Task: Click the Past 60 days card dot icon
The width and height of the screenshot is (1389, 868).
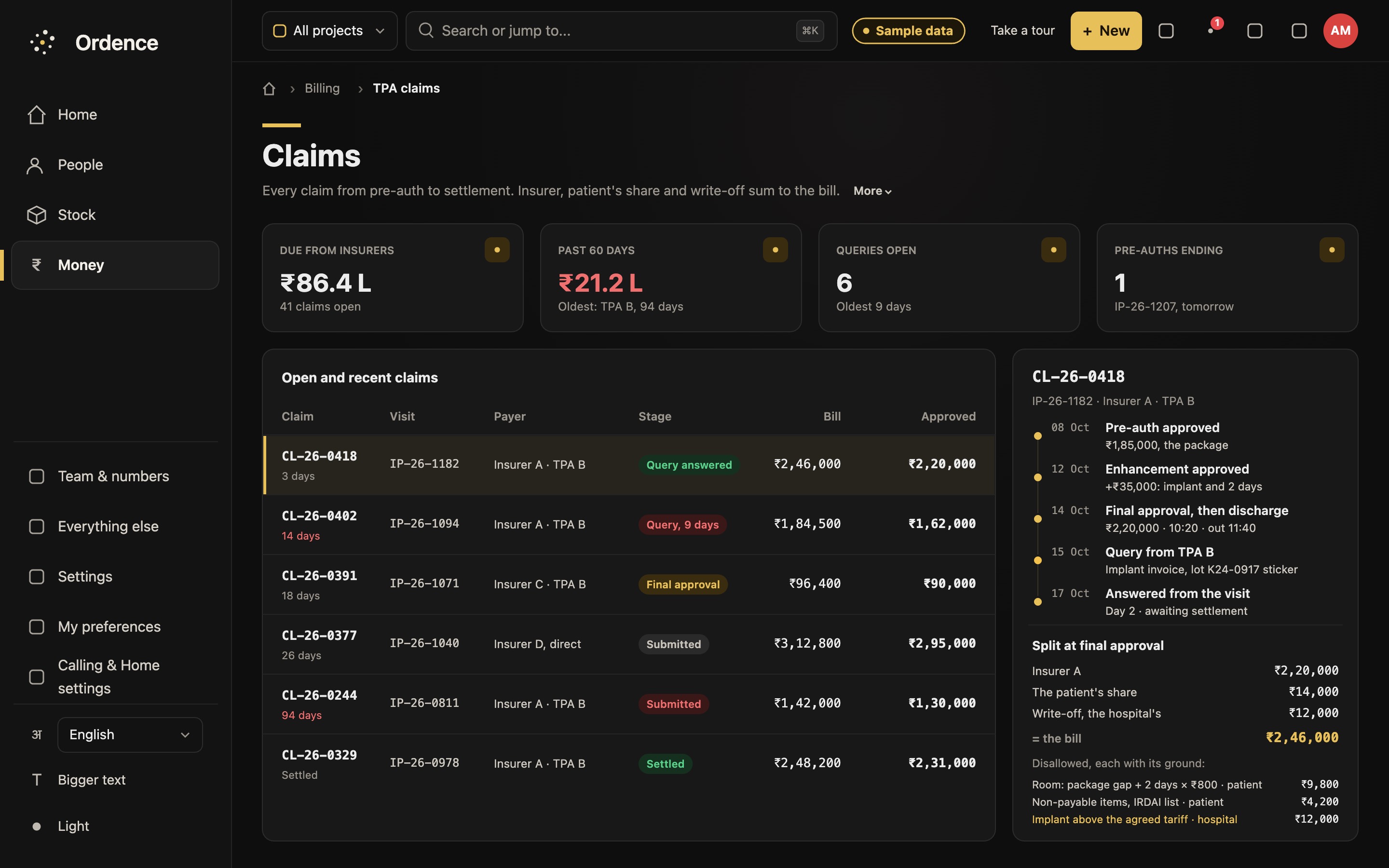Action: [775, 250]
